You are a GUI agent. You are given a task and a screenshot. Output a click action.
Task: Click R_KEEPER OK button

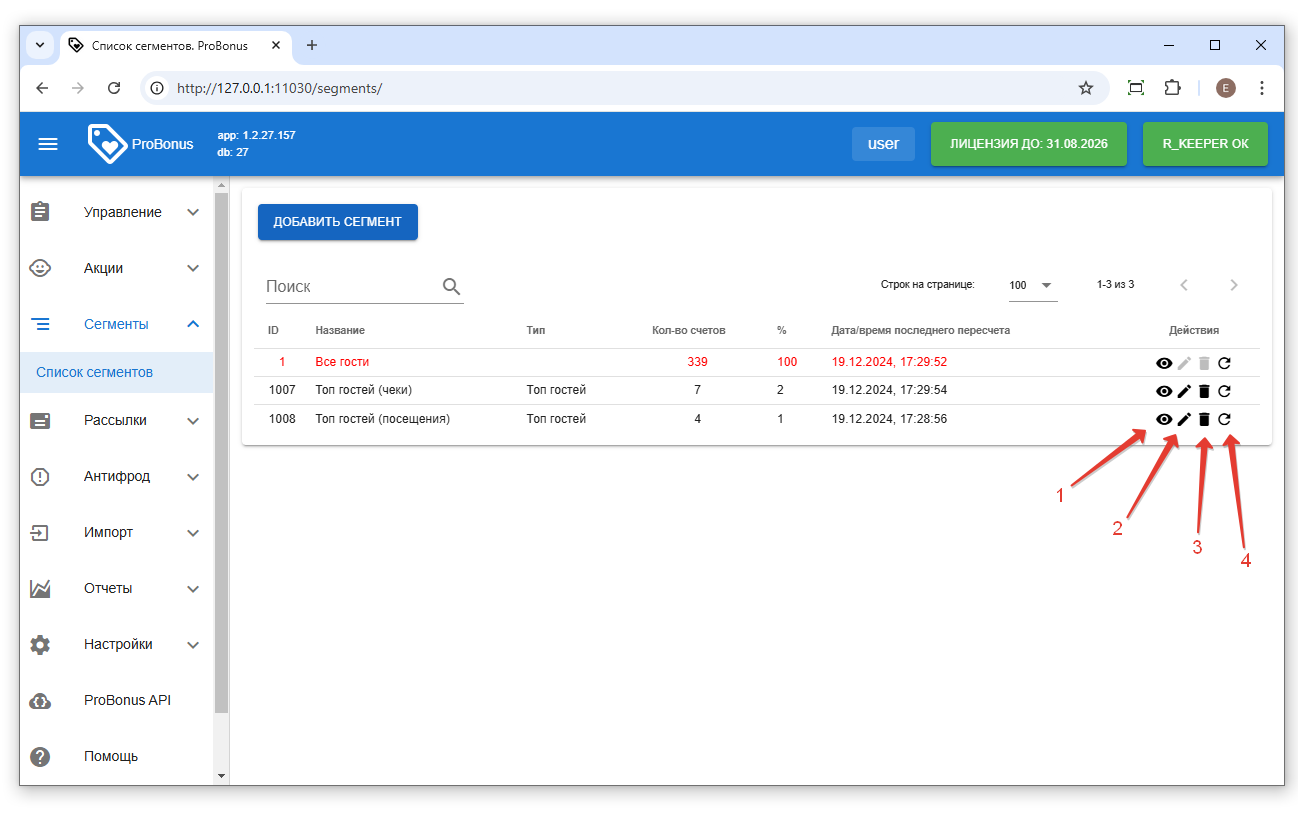[x=1205, y=144]
